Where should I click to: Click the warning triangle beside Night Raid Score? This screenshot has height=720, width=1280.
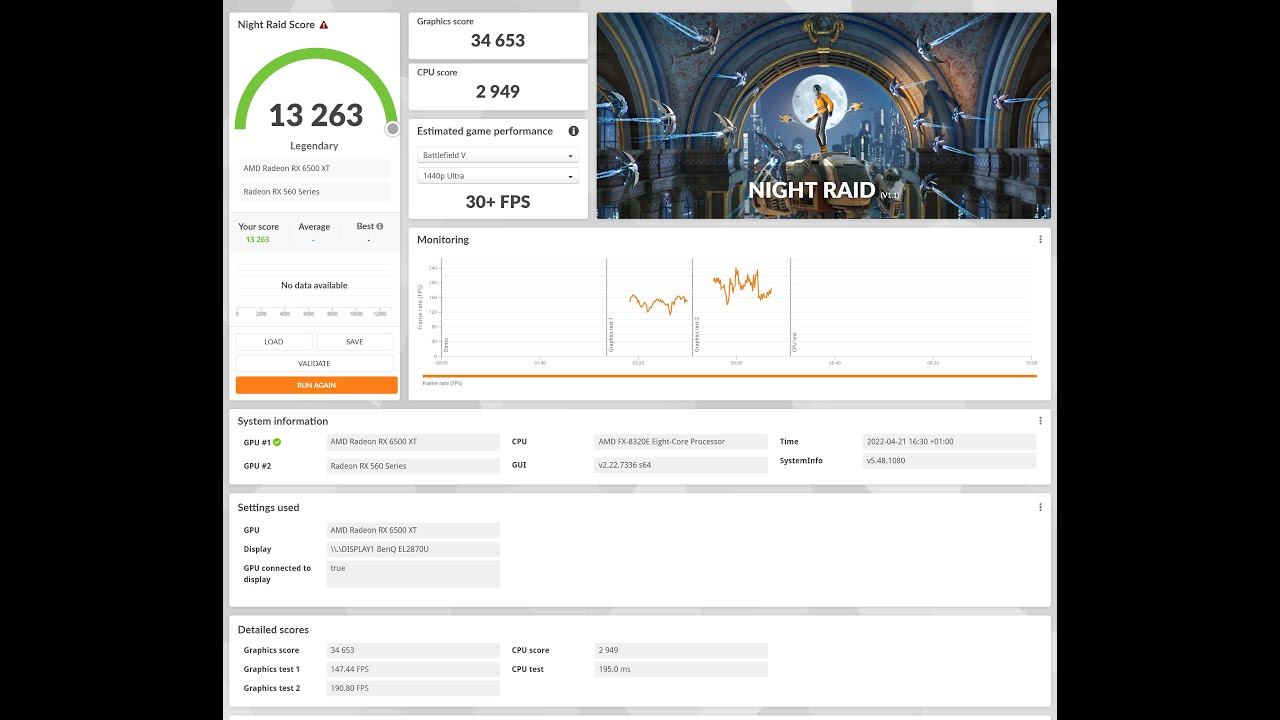(324, 25)
